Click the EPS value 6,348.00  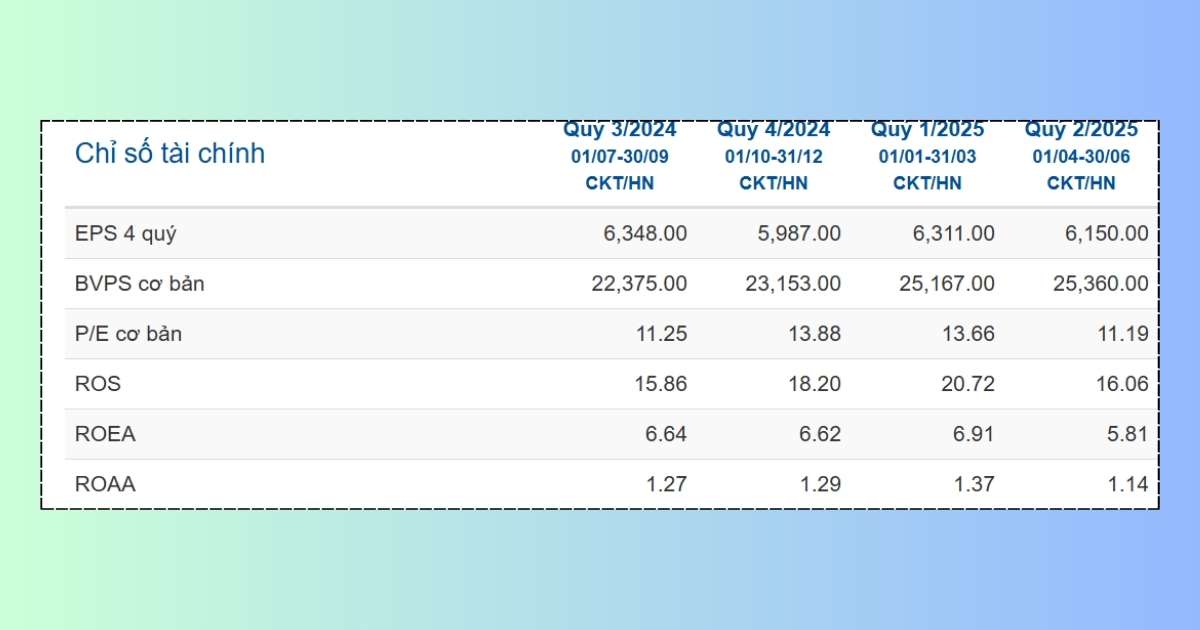[645, 234]
